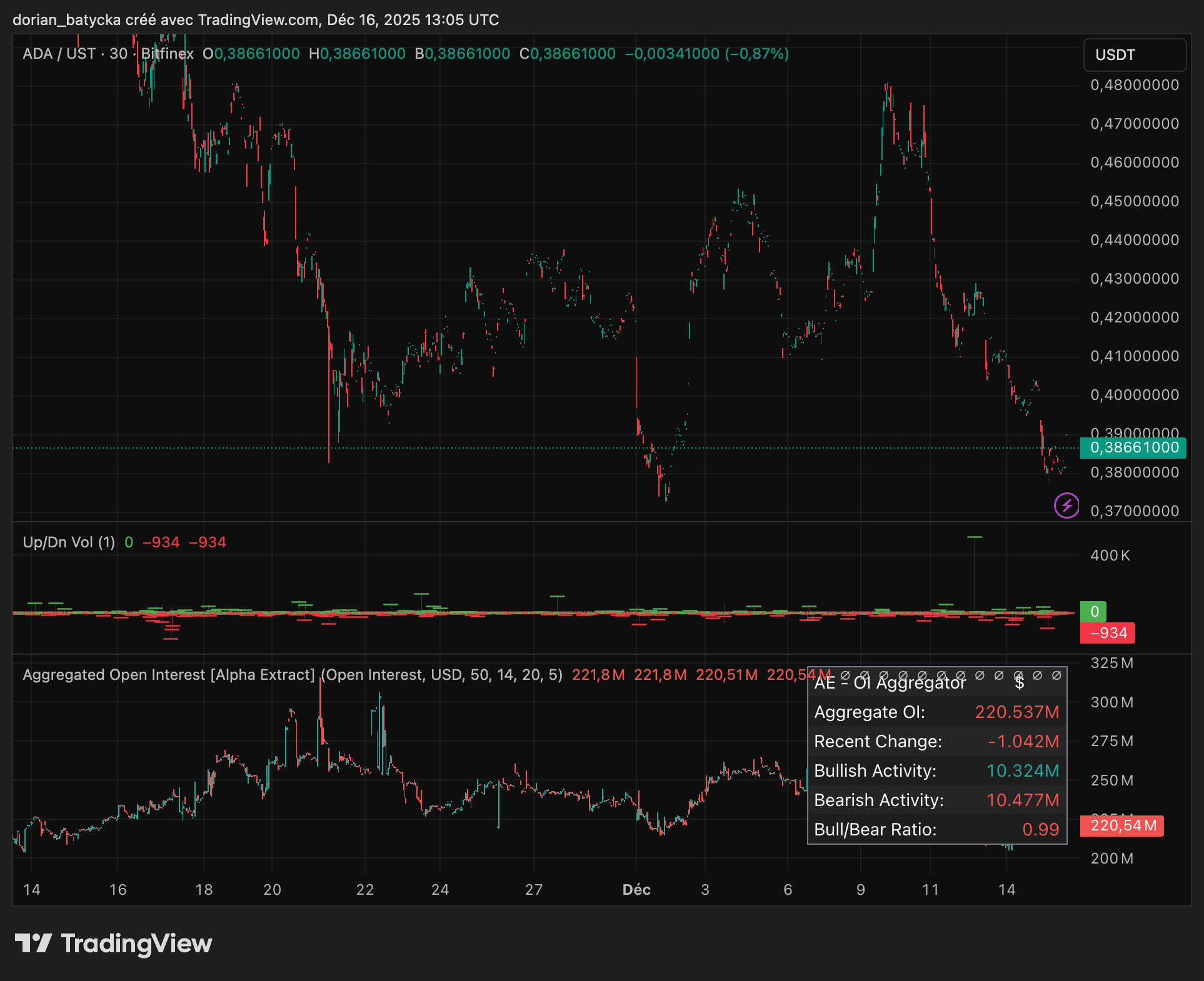
Task: Click the 0,48000000 price scale label
Action: (1134, 85)
